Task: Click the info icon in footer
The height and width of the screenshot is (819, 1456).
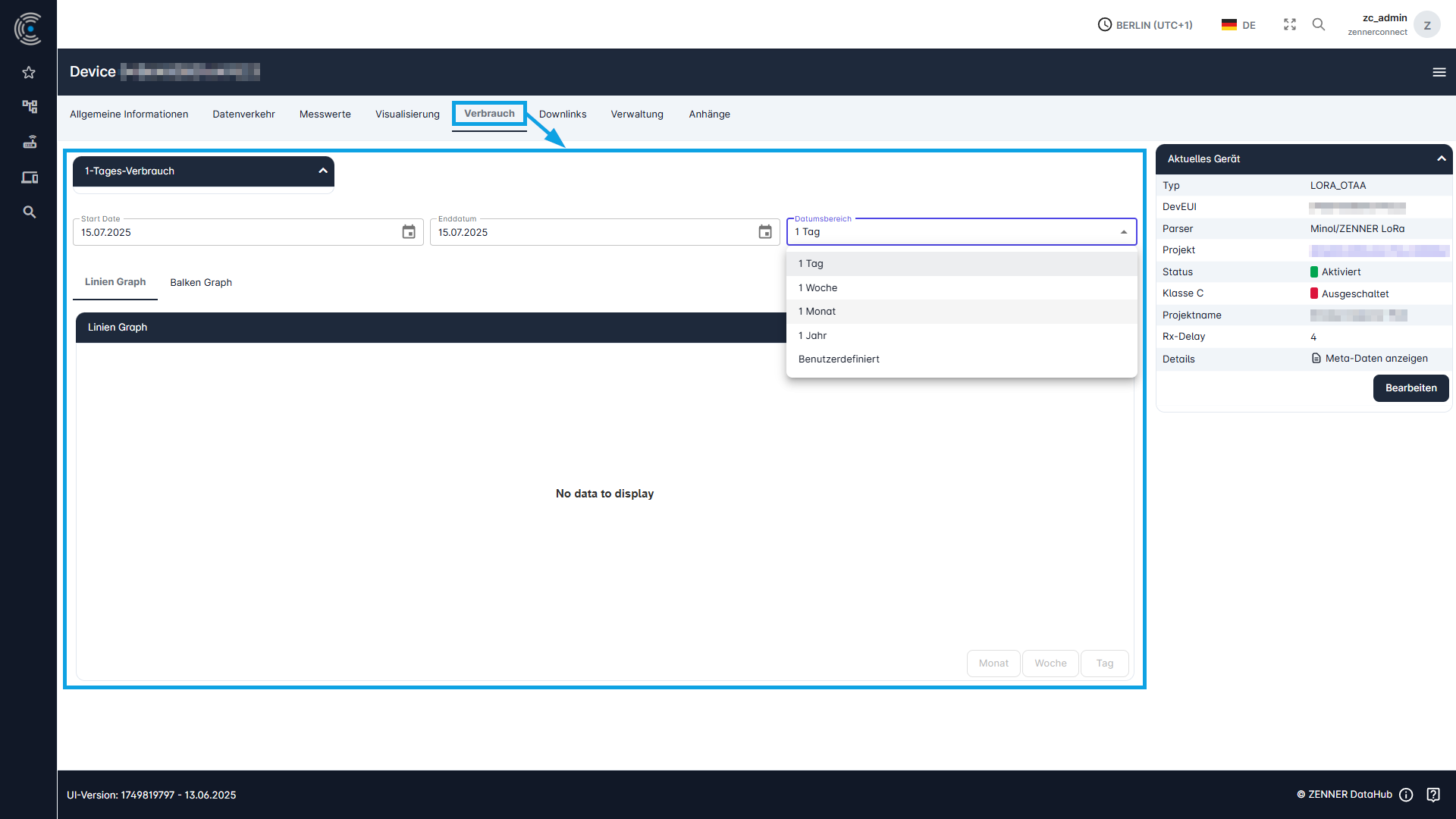Action: coord(1406,795)
